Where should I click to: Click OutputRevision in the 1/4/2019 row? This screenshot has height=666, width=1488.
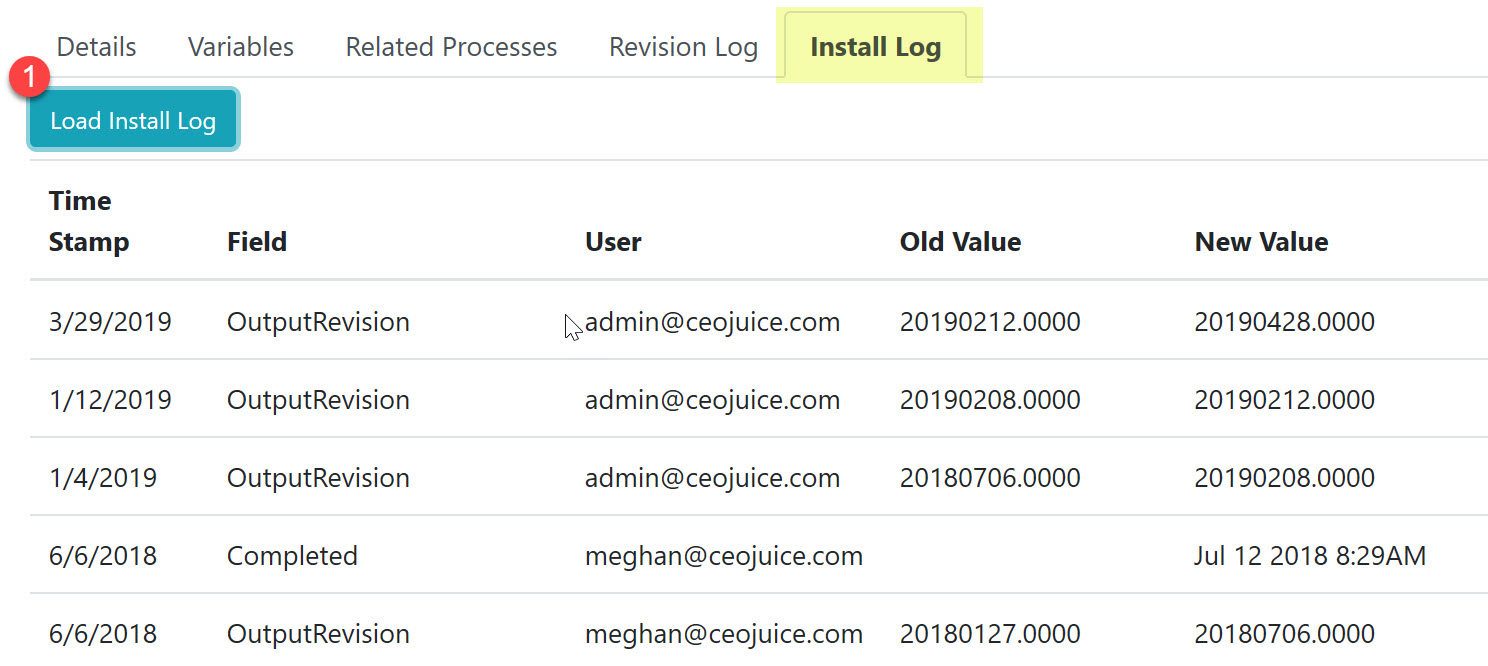[318, 478]
